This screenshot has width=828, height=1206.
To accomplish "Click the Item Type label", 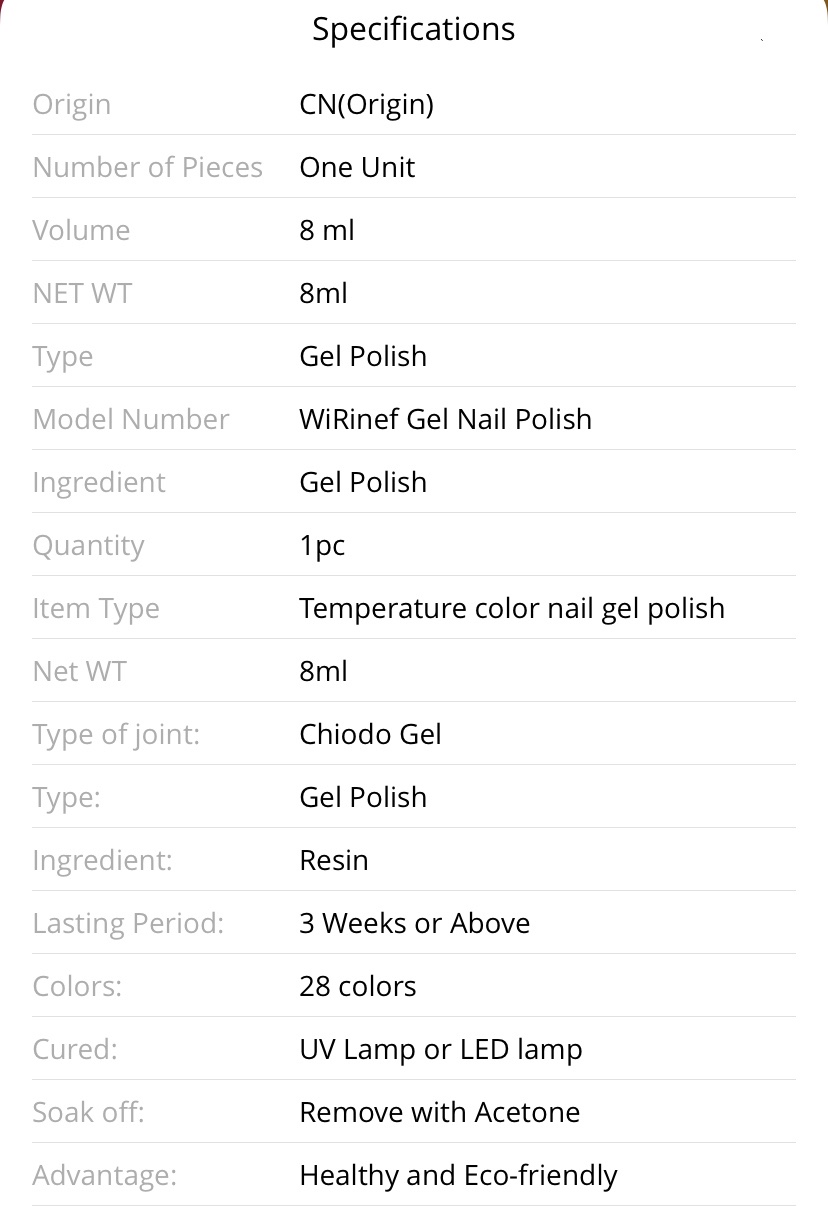I will [x=96, y=608].
